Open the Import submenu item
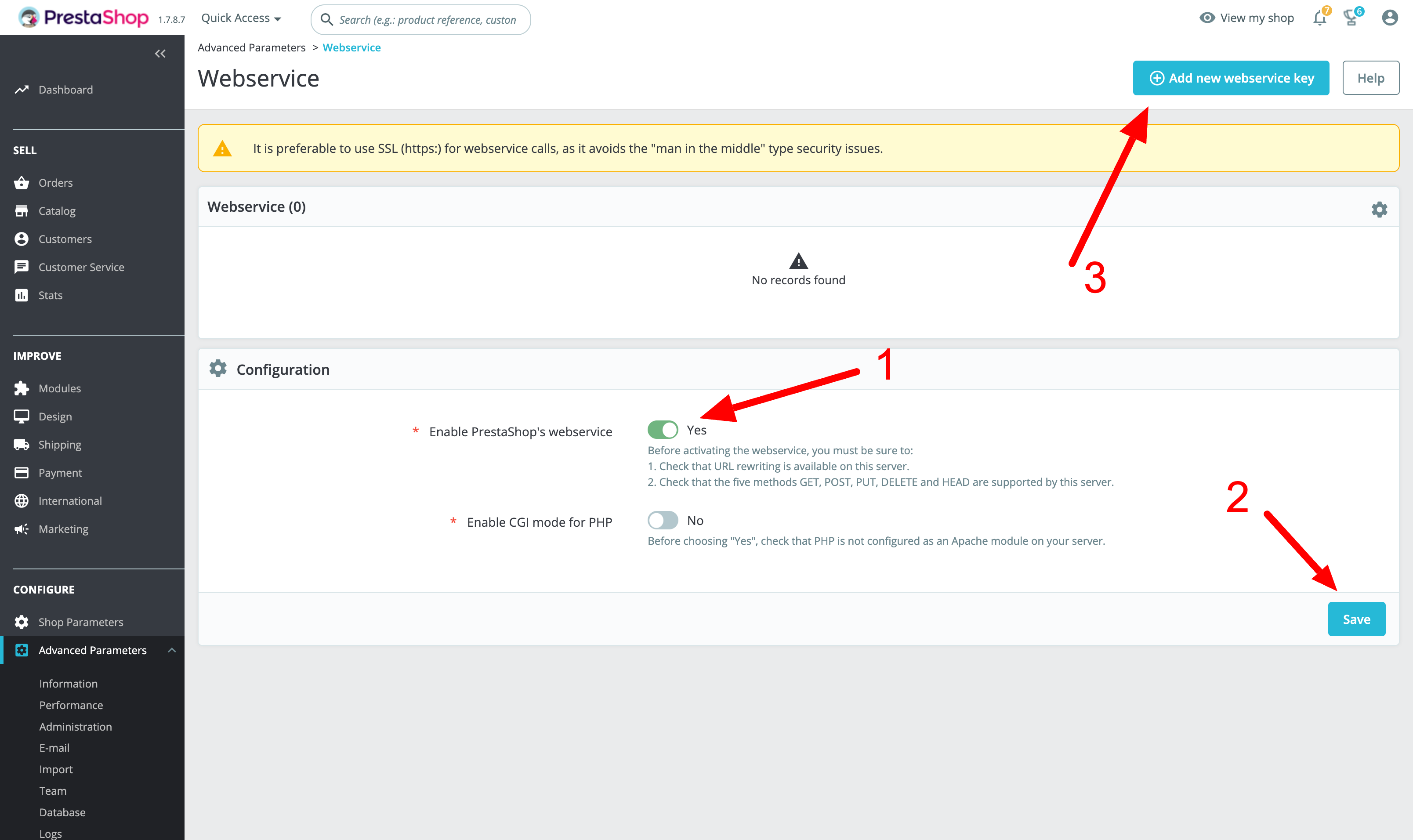Screen dimensions: 1413x840 [56, 770]
